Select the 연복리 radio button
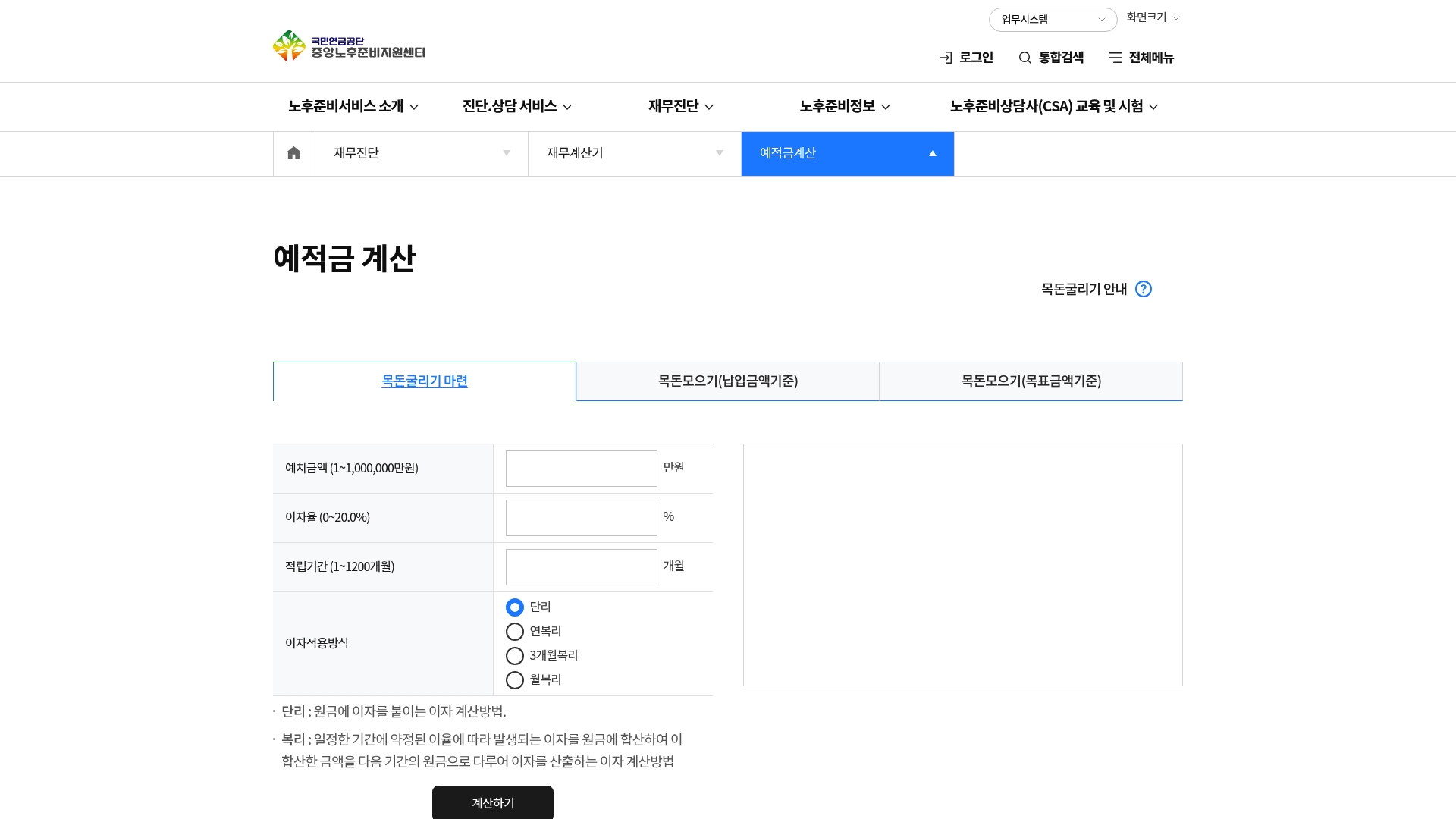The width and height of the screenshot is (1456, 819). [515, 632]
